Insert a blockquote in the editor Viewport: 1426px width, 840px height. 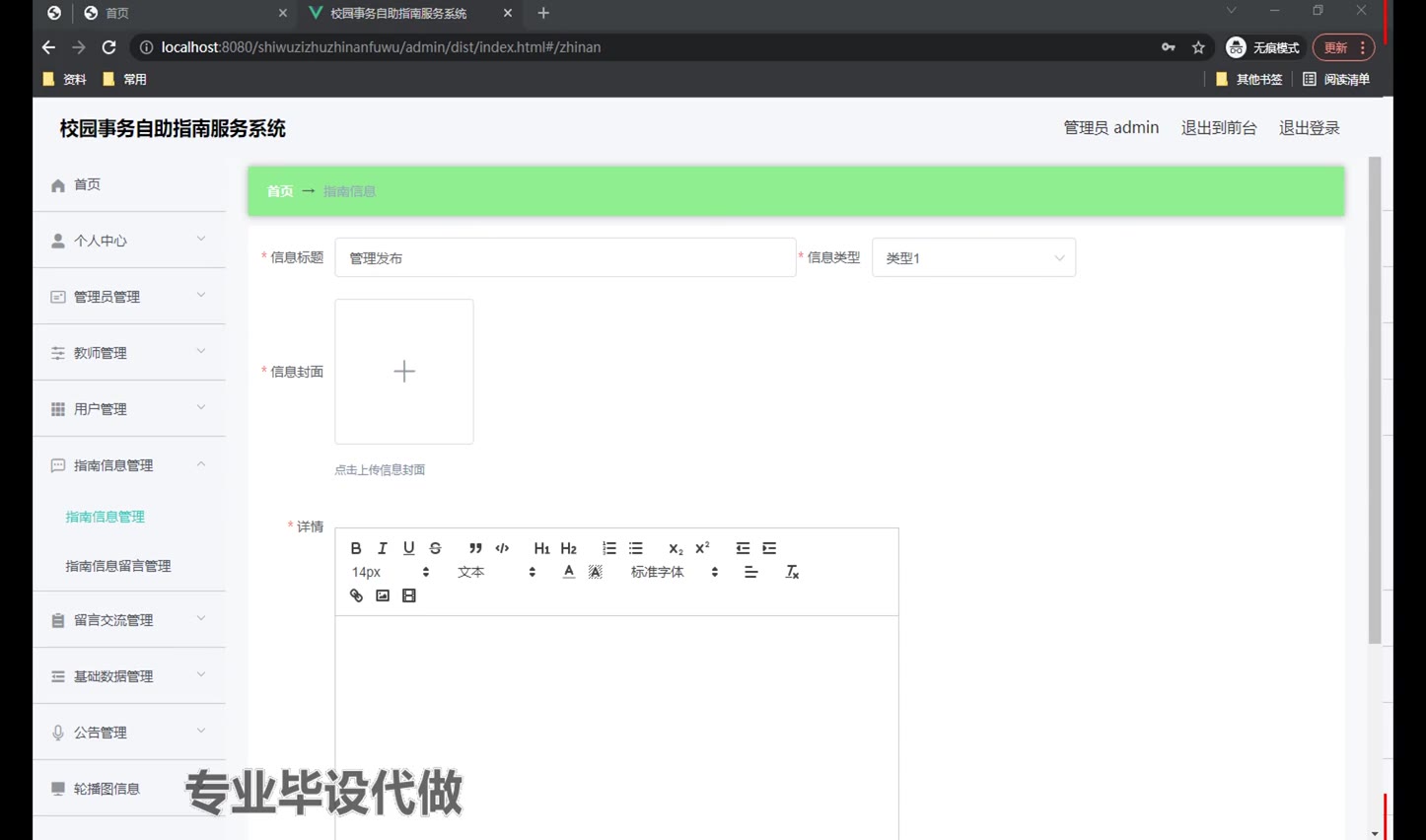(475, 548)
